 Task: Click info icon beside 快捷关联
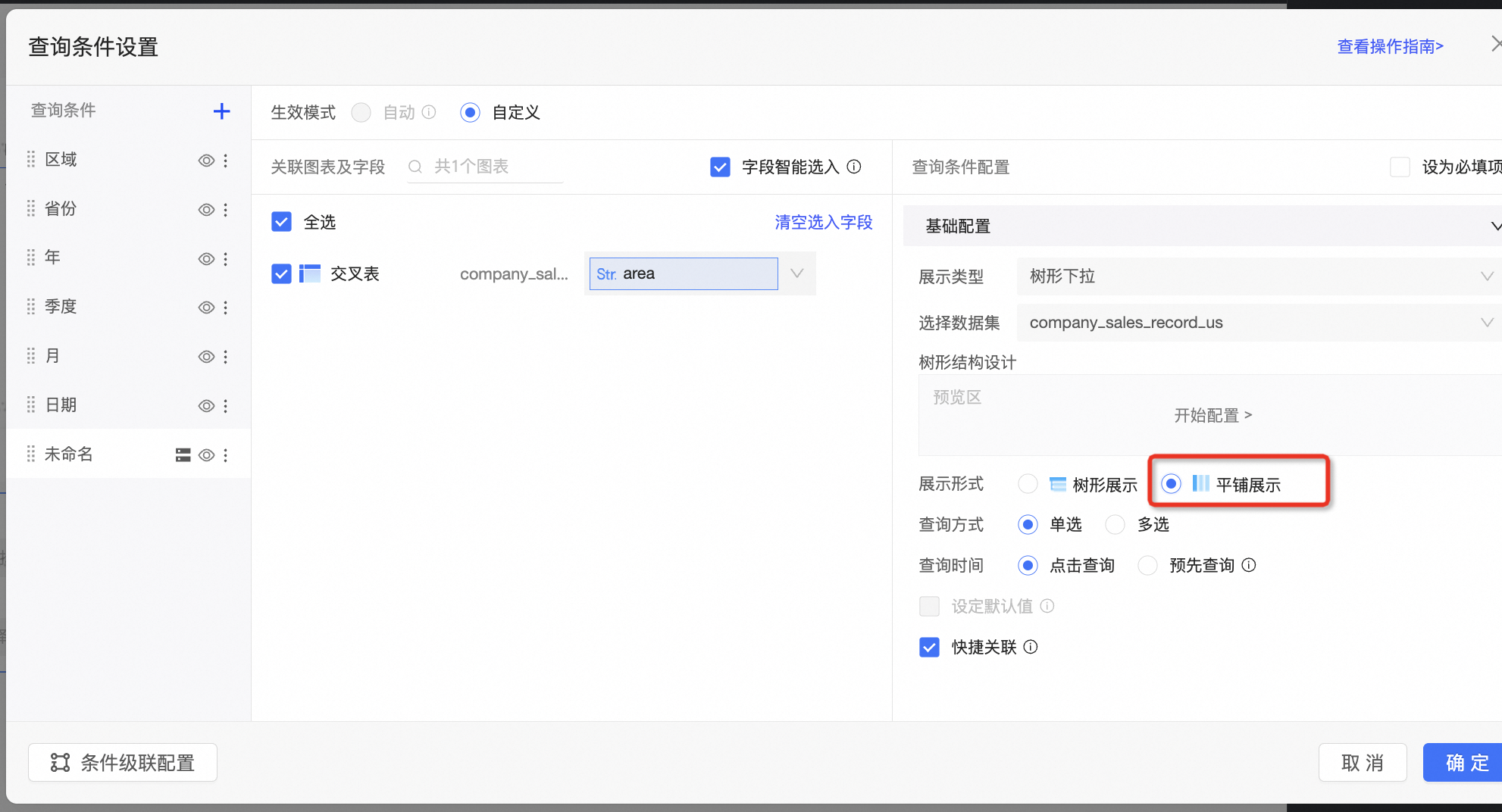(1031, 647)
